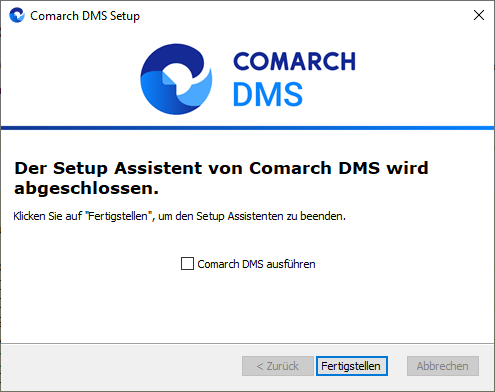Click the Comarch DMS ausführen label text
The image size is (495, 392).
point(256,264)
